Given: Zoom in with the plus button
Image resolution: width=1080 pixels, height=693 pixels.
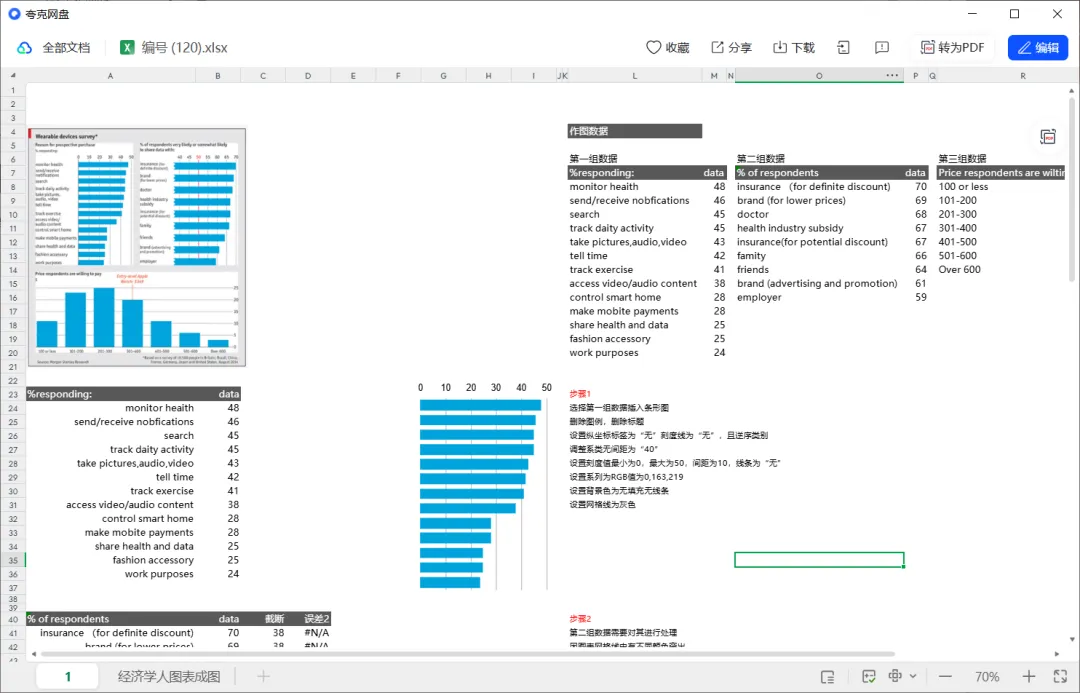Looking at the screenshot, I should tap(1028, 676).
